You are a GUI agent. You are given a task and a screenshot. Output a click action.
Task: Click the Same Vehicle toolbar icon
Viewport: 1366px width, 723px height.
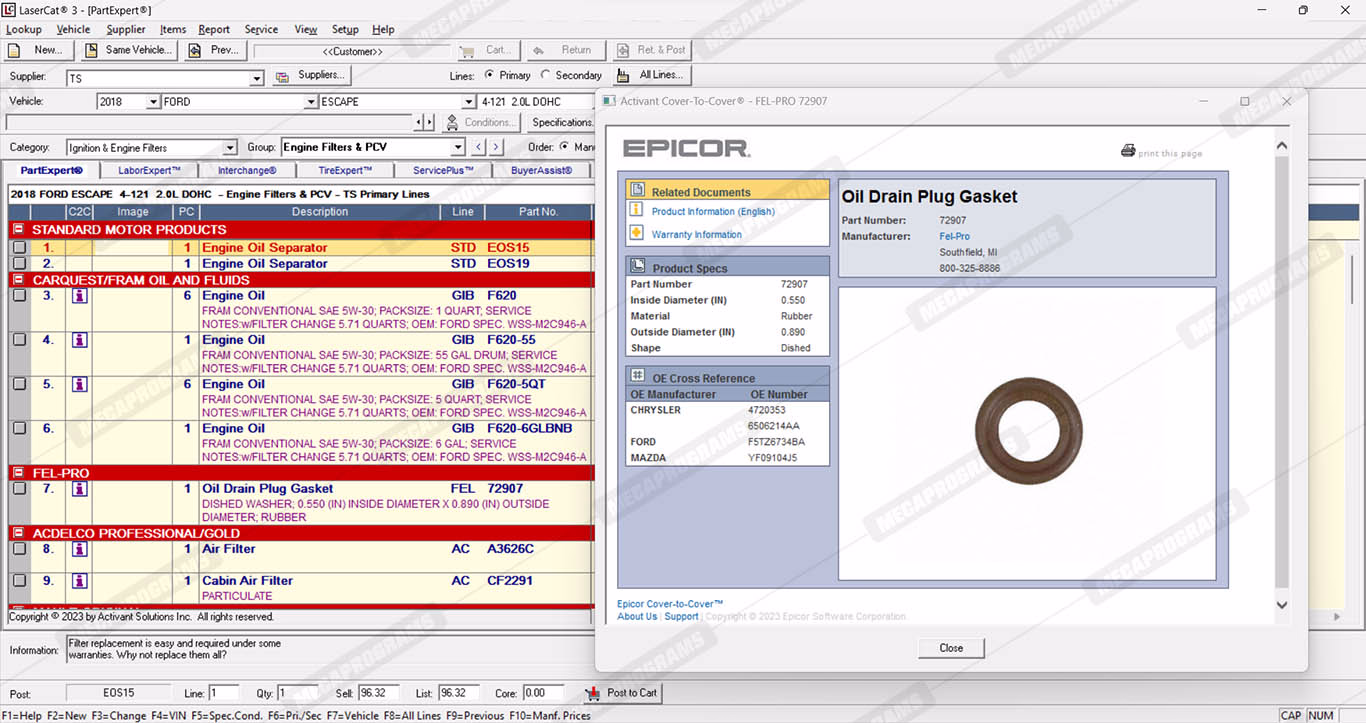pyautogui.click(x=91, y=50)
